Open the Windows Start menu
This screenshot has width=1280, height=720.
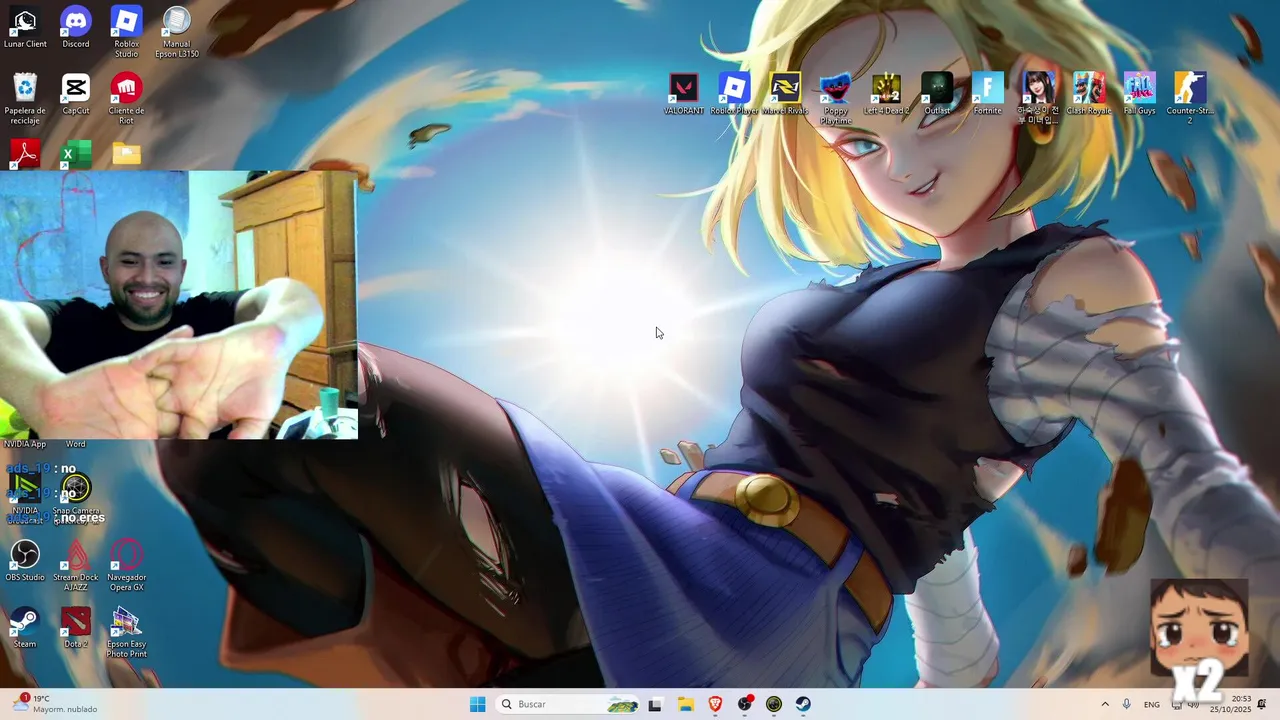click(x=478, y=704)
